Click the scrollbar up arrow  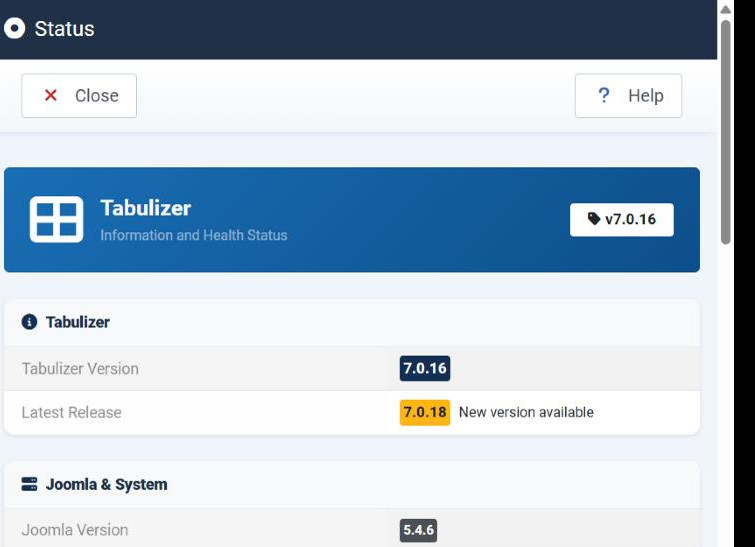(726, 9)
